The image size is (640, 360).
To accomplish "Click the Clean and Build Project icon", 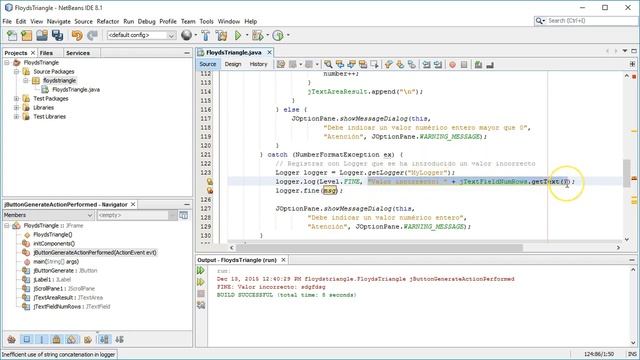I will [x=222, y=36].
